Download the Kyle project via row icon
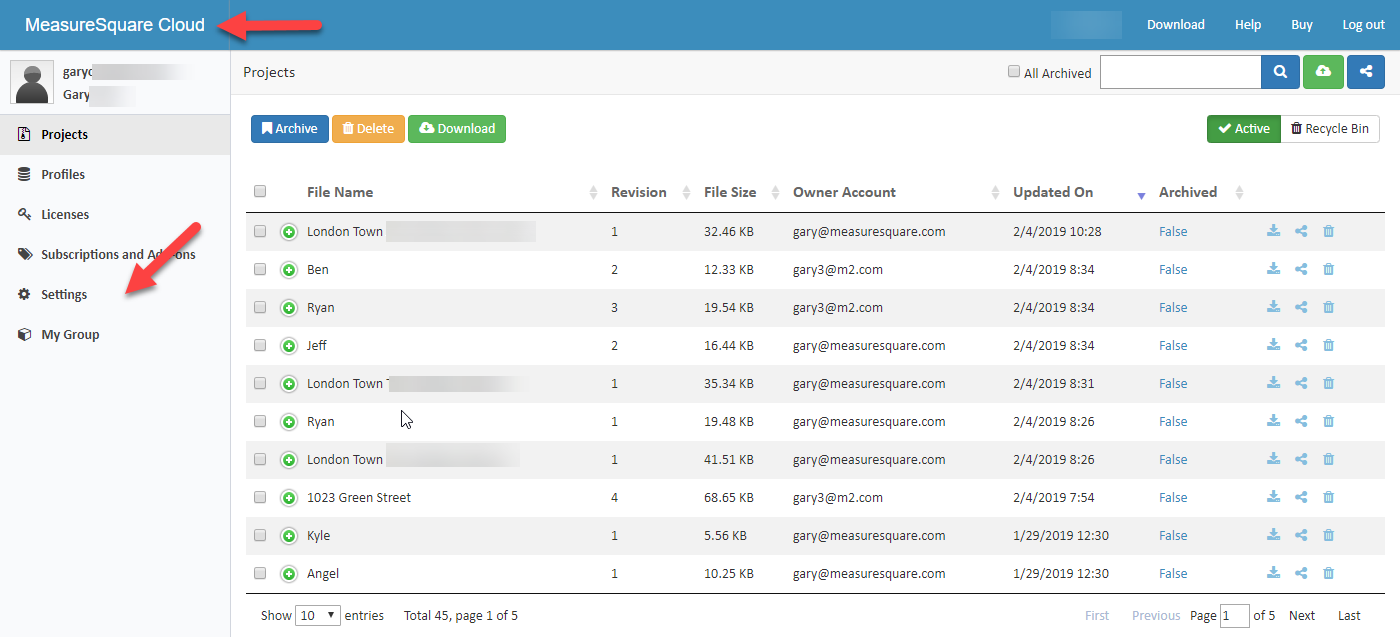Viewport: 1400px width, 637px height. tap(1273, 535)
